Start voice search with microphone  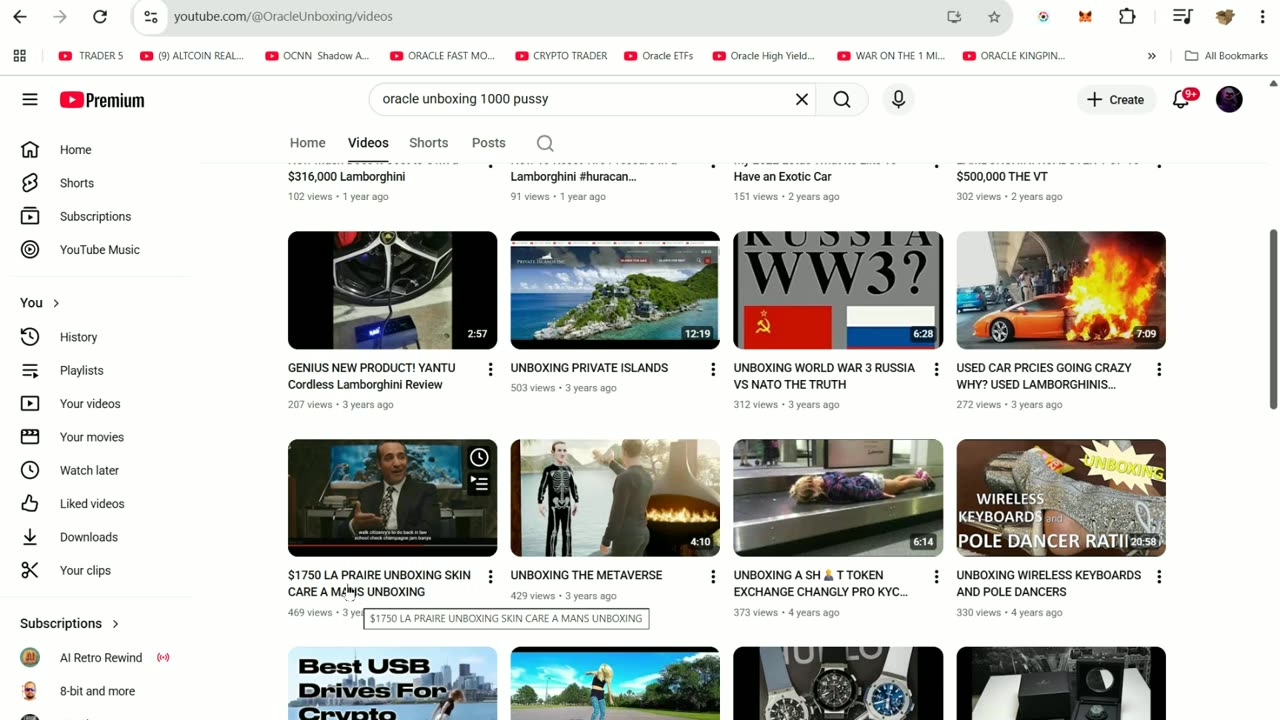pos(898,99)
